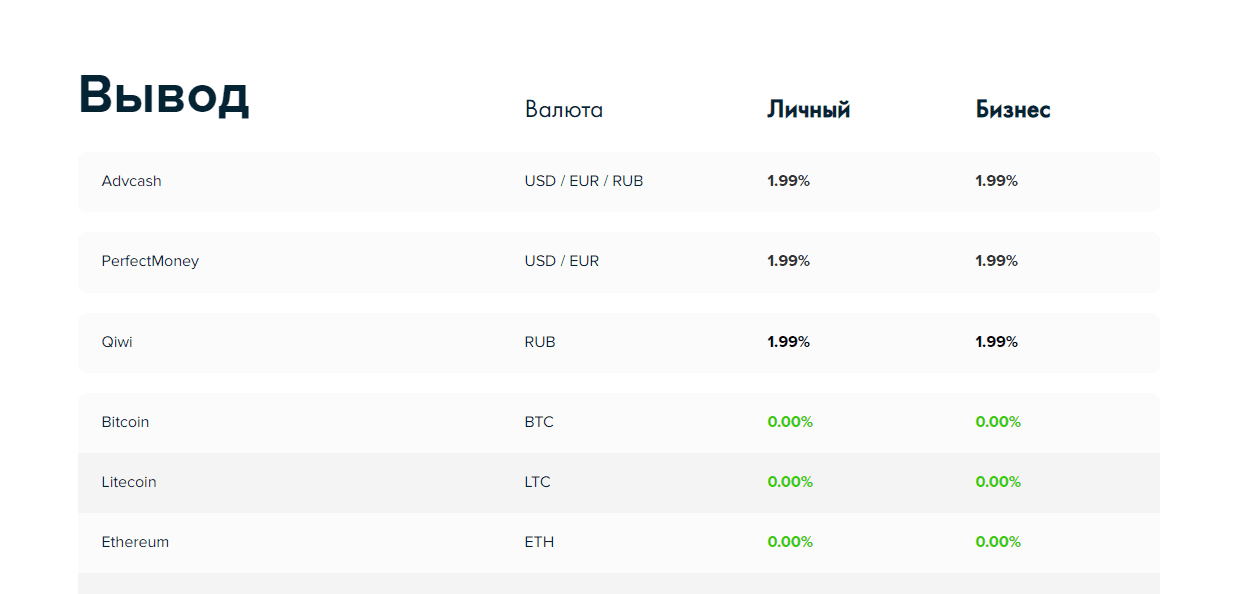
Task: Select the Bitcoin withdrawal row
Action: point(125,422)
